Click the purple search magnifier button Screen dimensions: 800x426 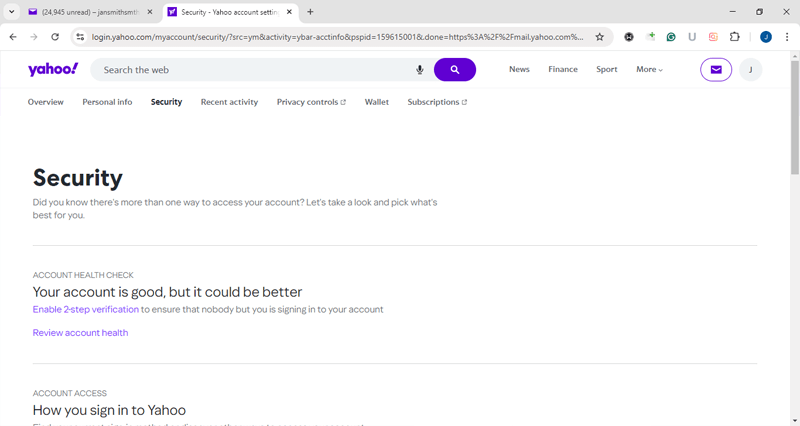[454, 70]
